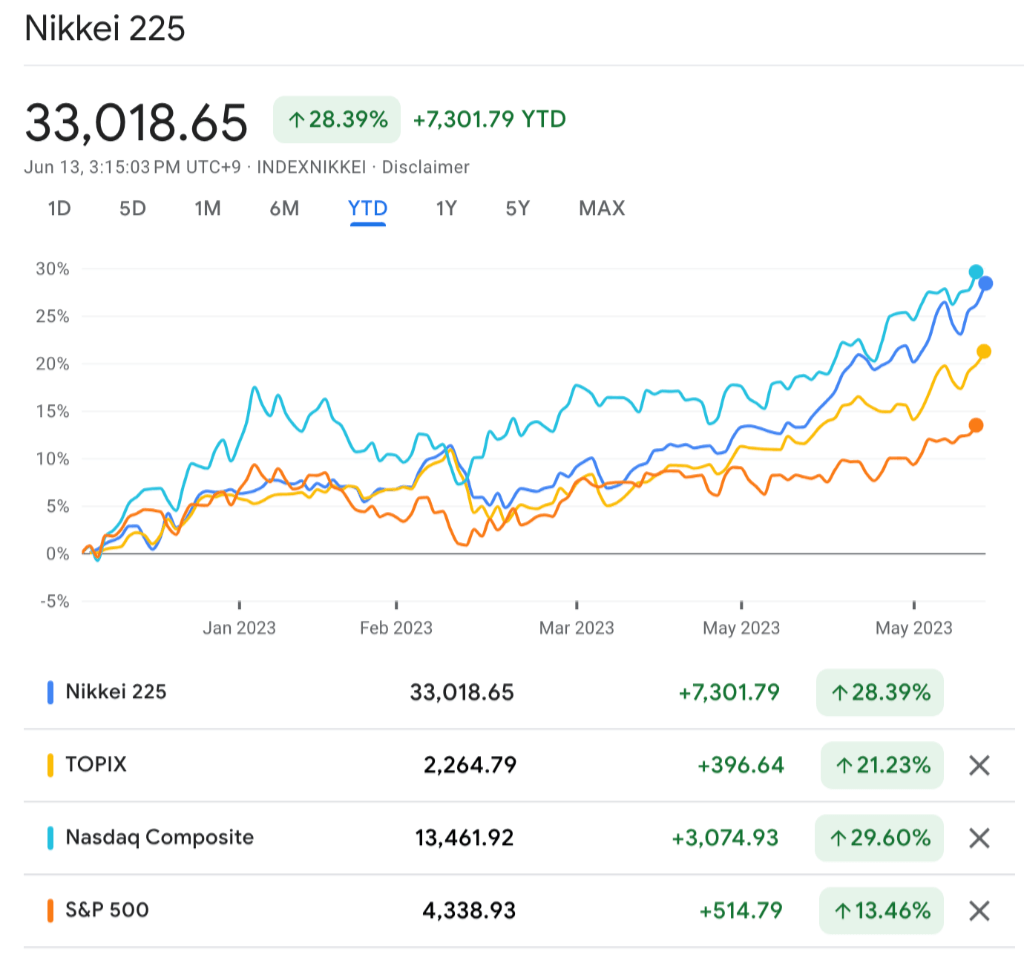Click the Nasdaq value 13,461.92
1024x963 pixels.
[x=464, y=838]
